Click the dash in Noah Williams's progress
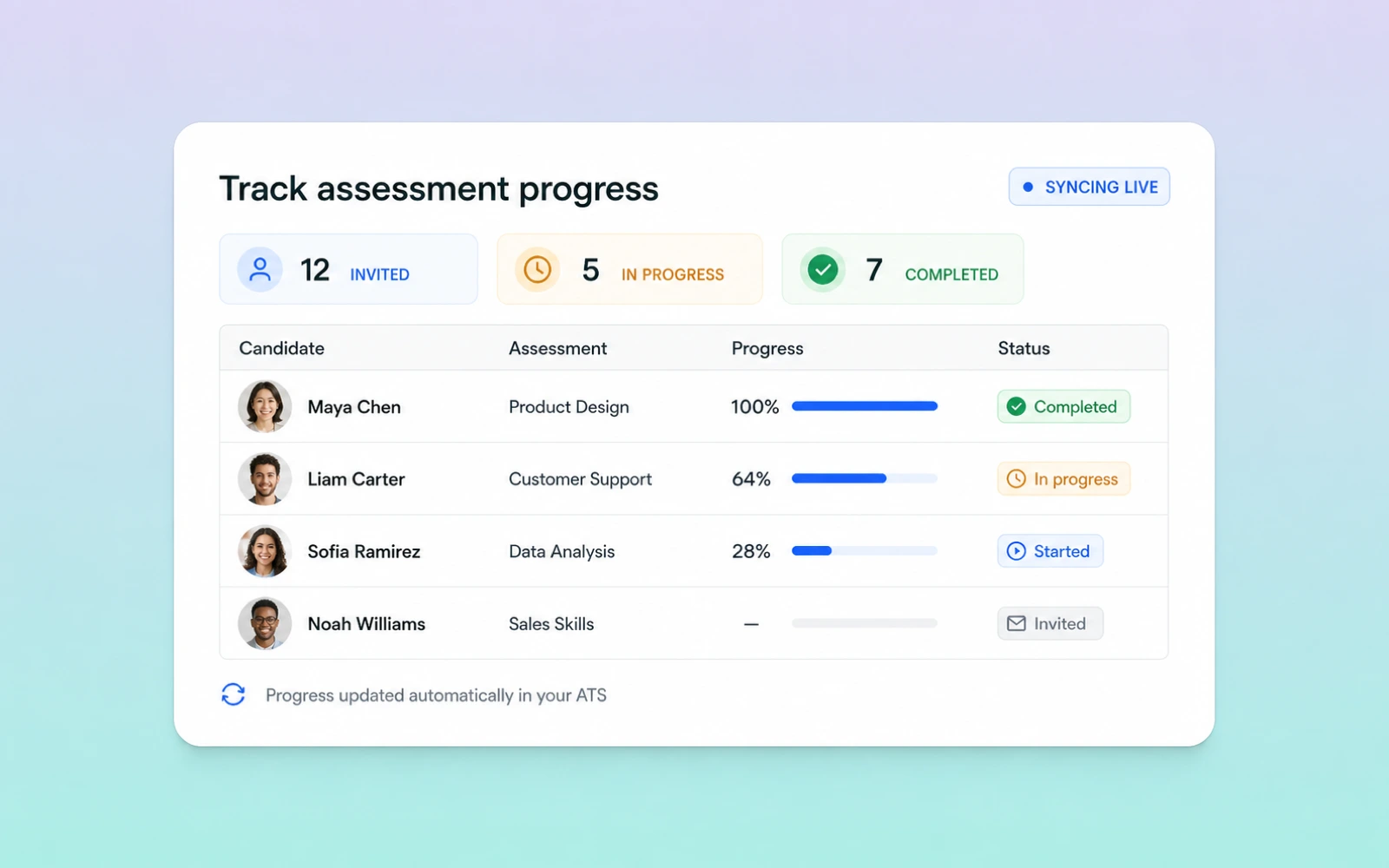 (x=751, y=623)
